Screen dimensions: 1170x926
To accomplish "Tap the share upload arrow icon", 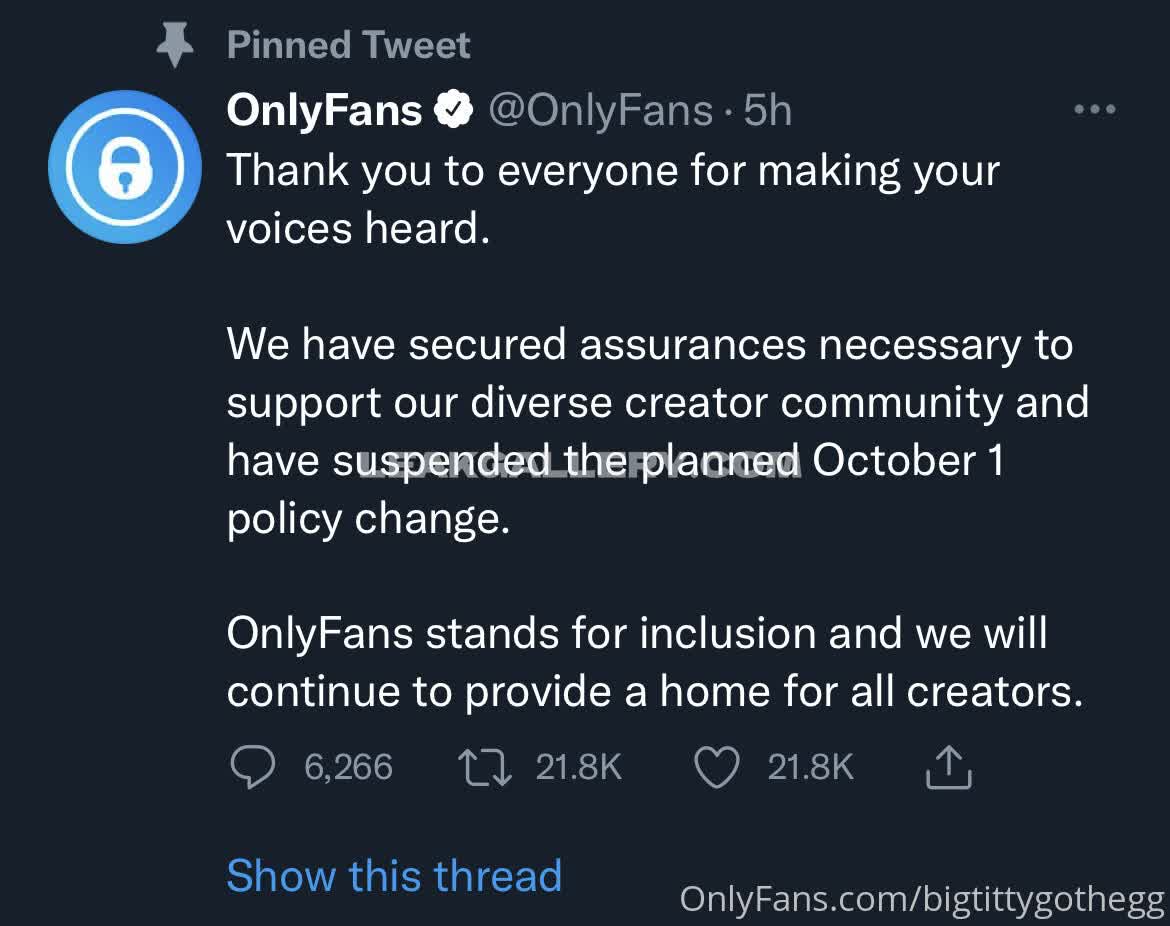I will click(x=947, y=767).
